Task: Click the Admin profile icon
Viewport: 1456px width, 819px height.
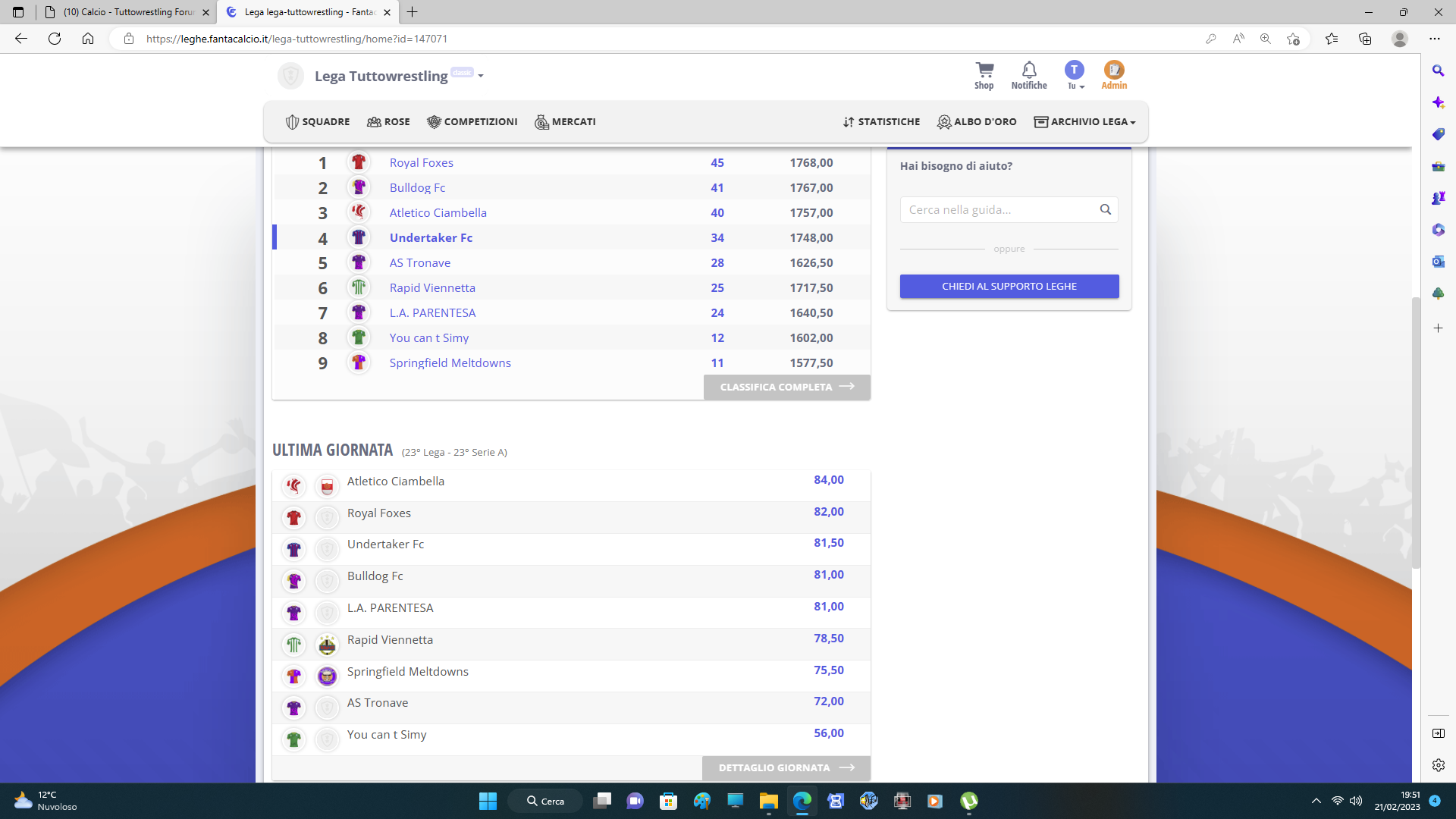Action: coord(1113,71)
